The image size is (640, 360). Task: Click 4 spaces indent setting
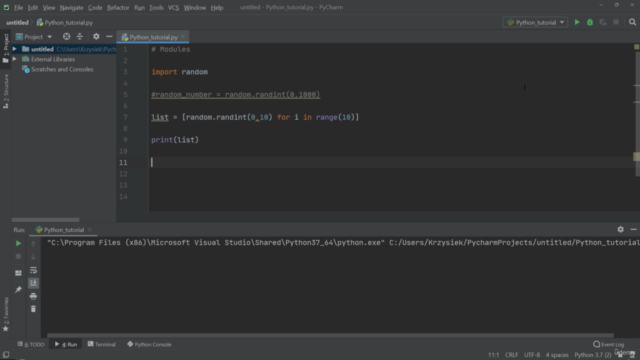tap(557, 355)
